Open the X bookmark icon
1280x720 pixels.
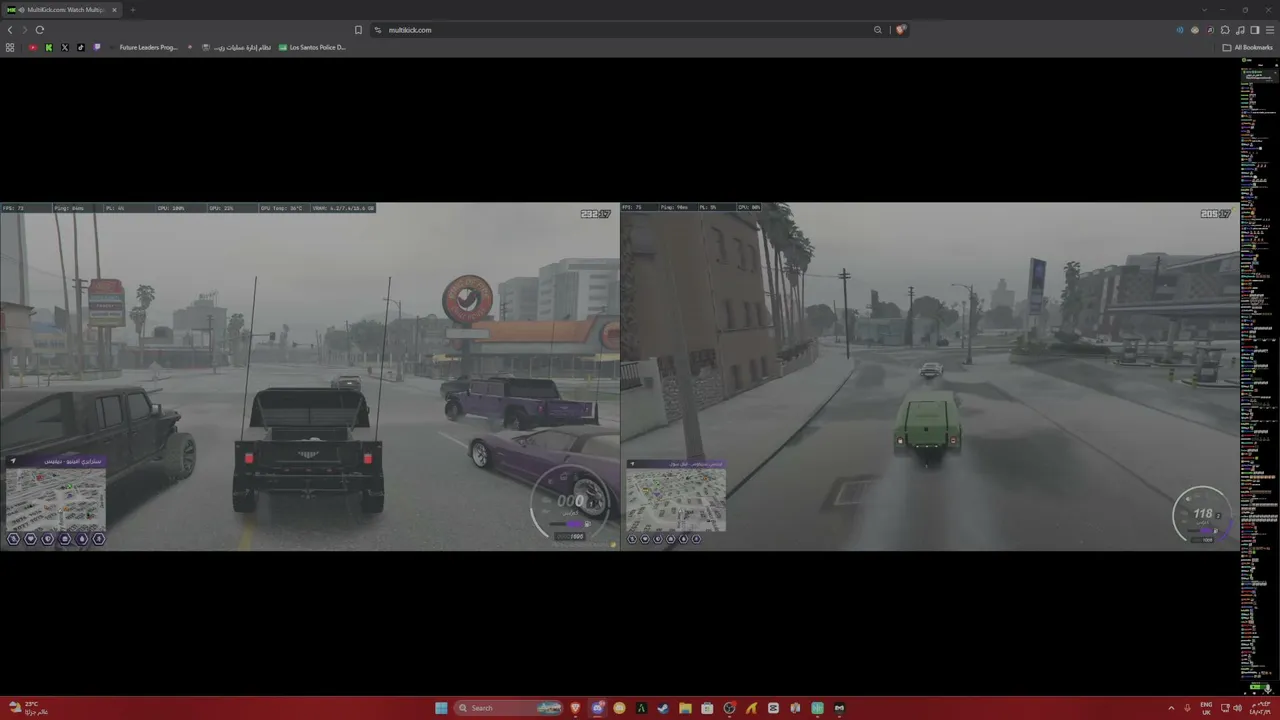point(64,47)
